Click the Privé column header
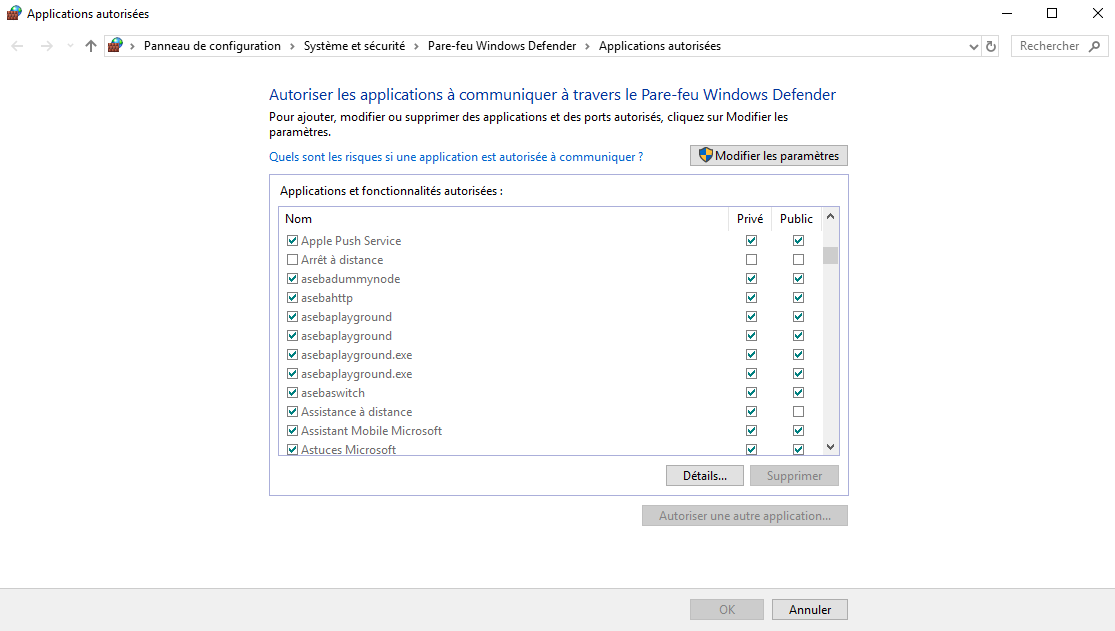Screen dimensions: 1115x631 tap(750, 219)
